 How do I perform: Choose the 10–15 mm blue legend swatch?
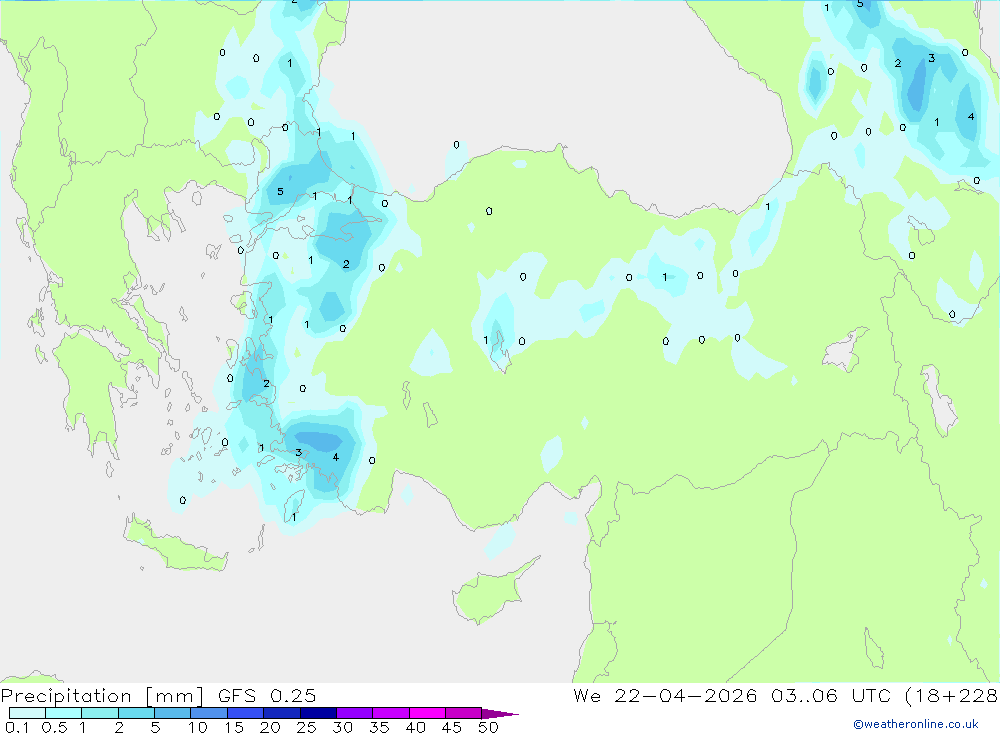click(209, 713)
